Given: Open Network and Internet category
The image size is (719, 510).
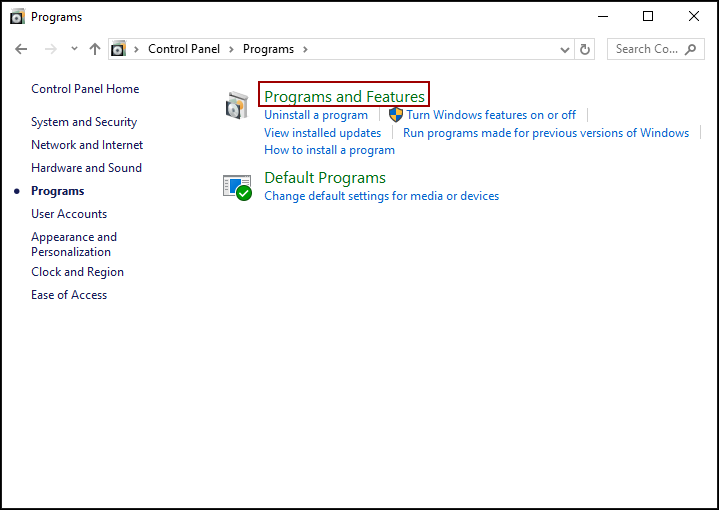Looking at the screenshot, I should click(x=87, y=145).
